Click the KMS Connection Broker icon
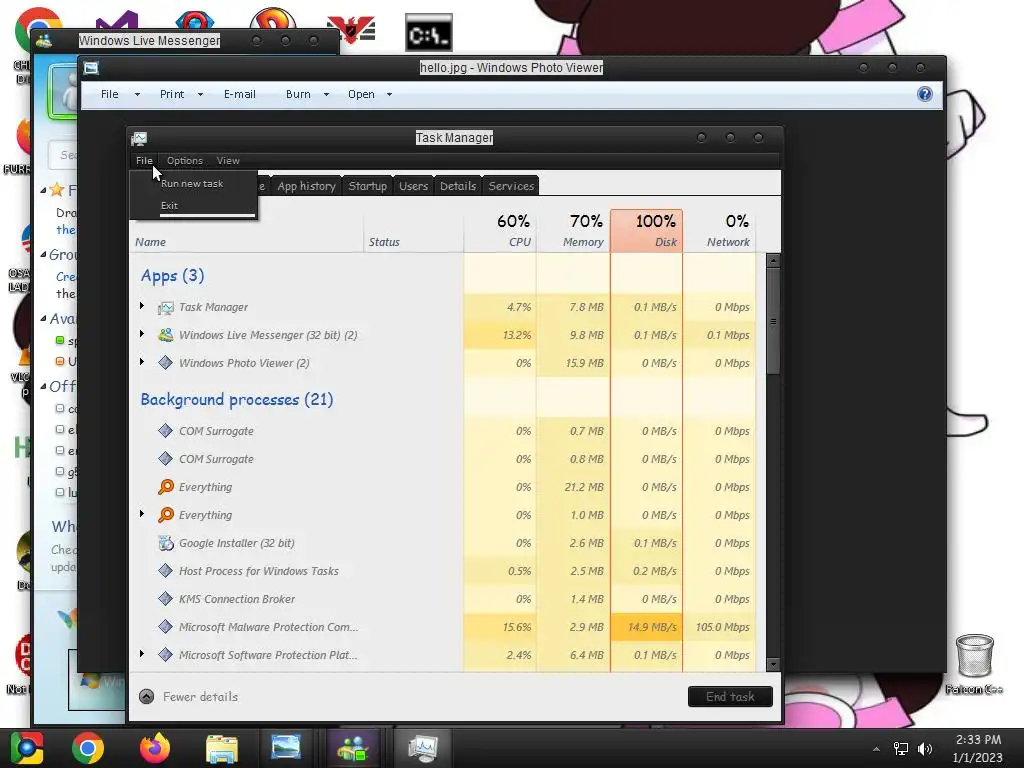This screenshot has width=1024, height=768. point(166,600)
